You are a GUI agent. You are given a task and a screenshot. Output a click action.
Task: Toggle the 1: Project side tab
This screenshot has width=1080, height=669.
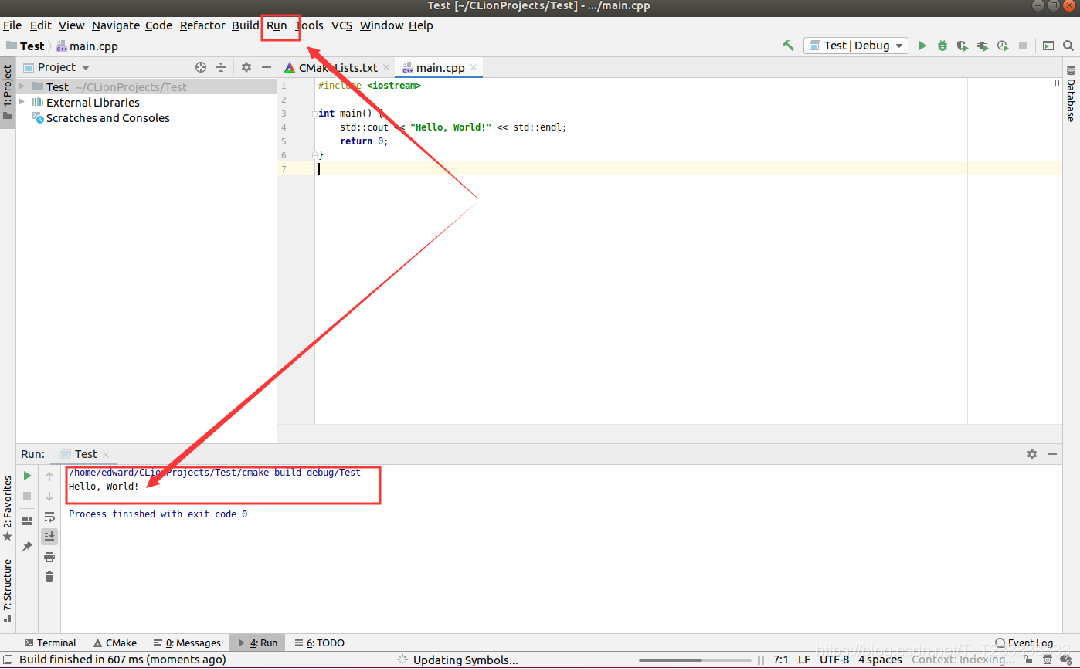point(8,92)
